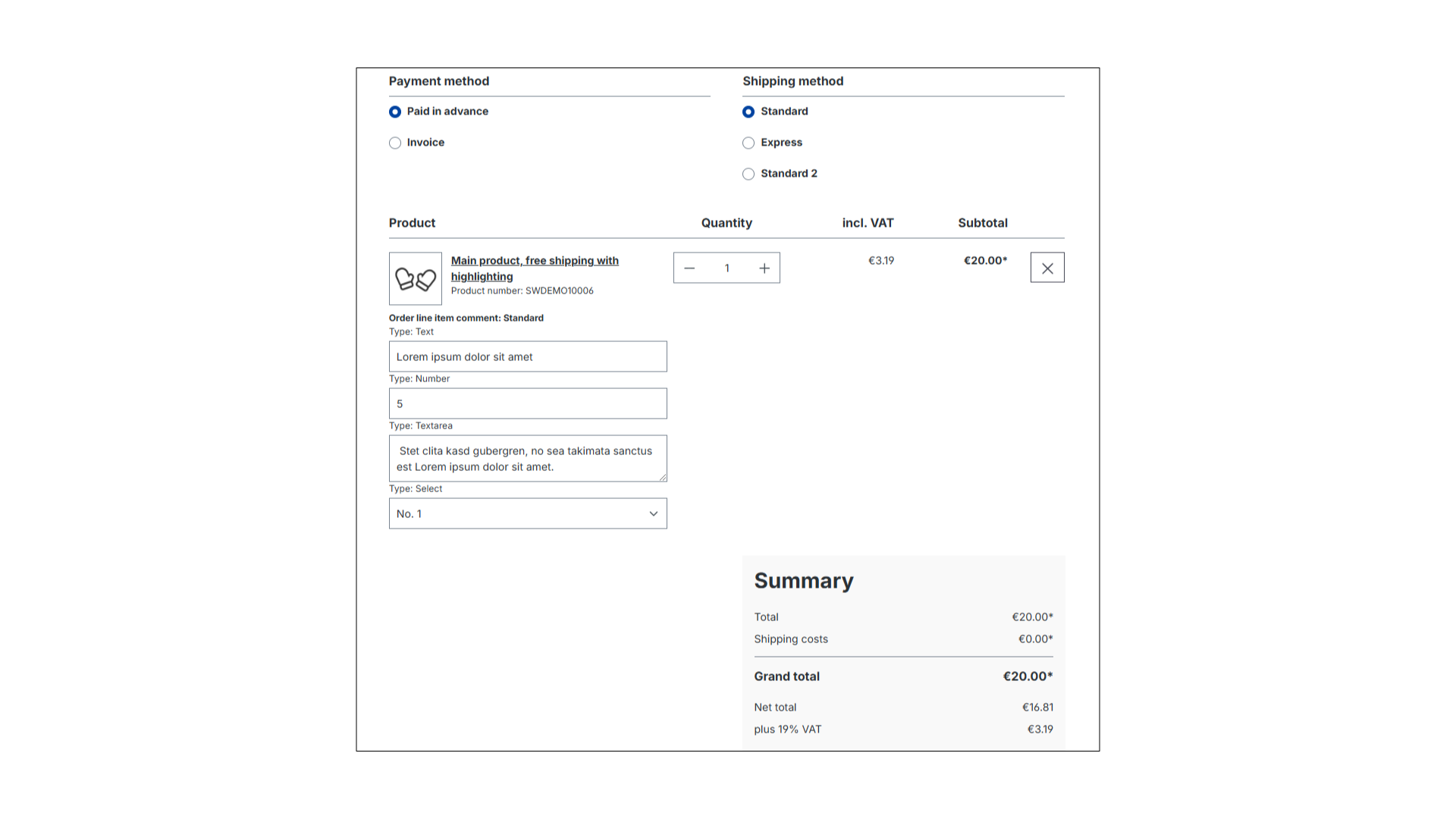This screenshot has width=1456, height=819.
Task: Click the textarea resize handle
Action: pos(663,478)
